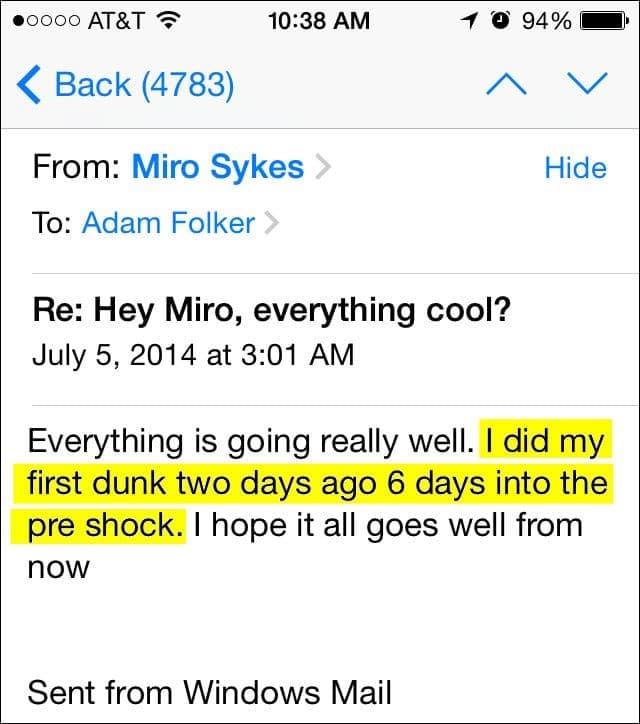Go to previous message with up arrow

(506, 85)
